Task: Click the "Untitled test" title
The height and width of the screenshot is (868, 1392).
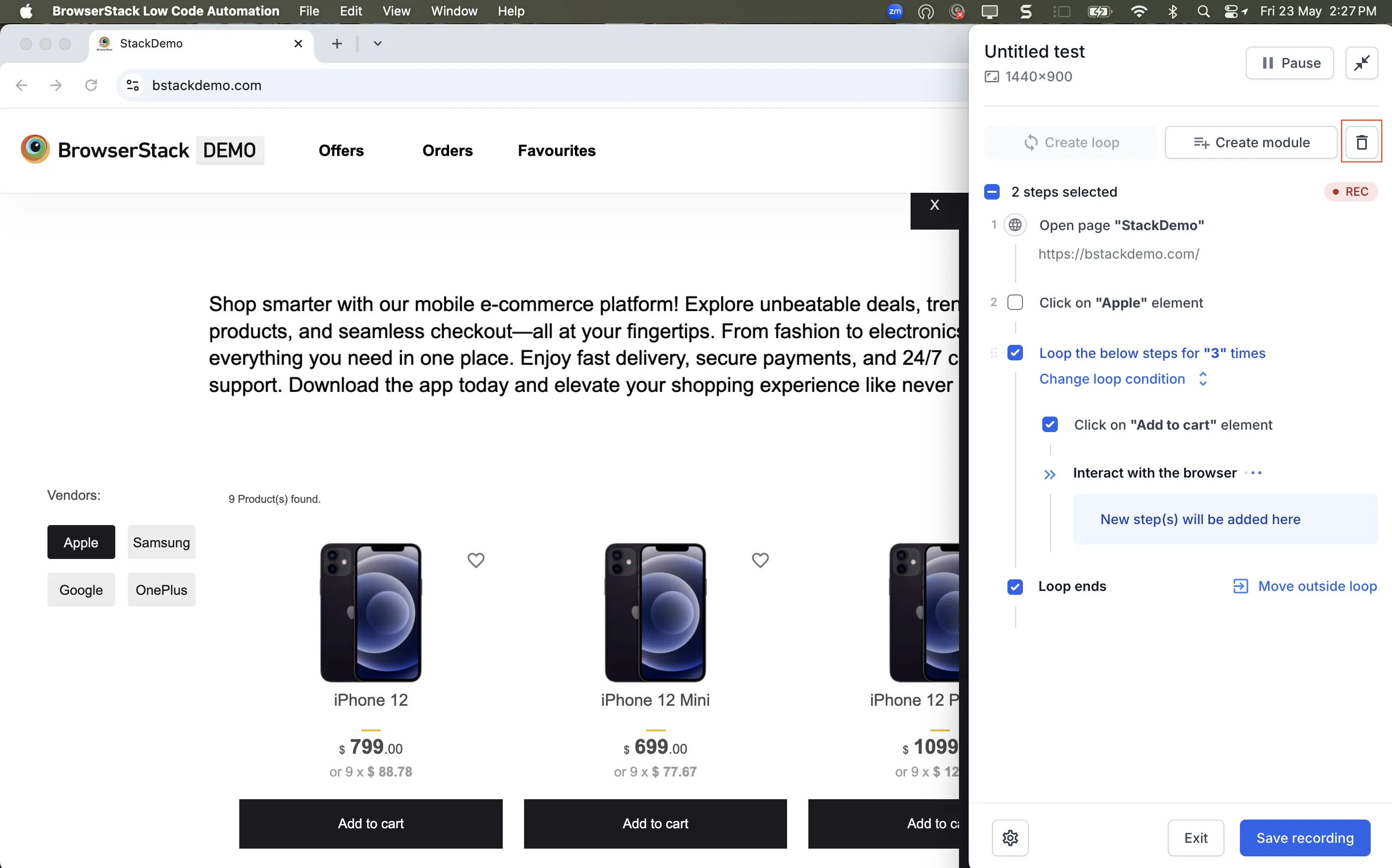Action: click(1034, 51)
